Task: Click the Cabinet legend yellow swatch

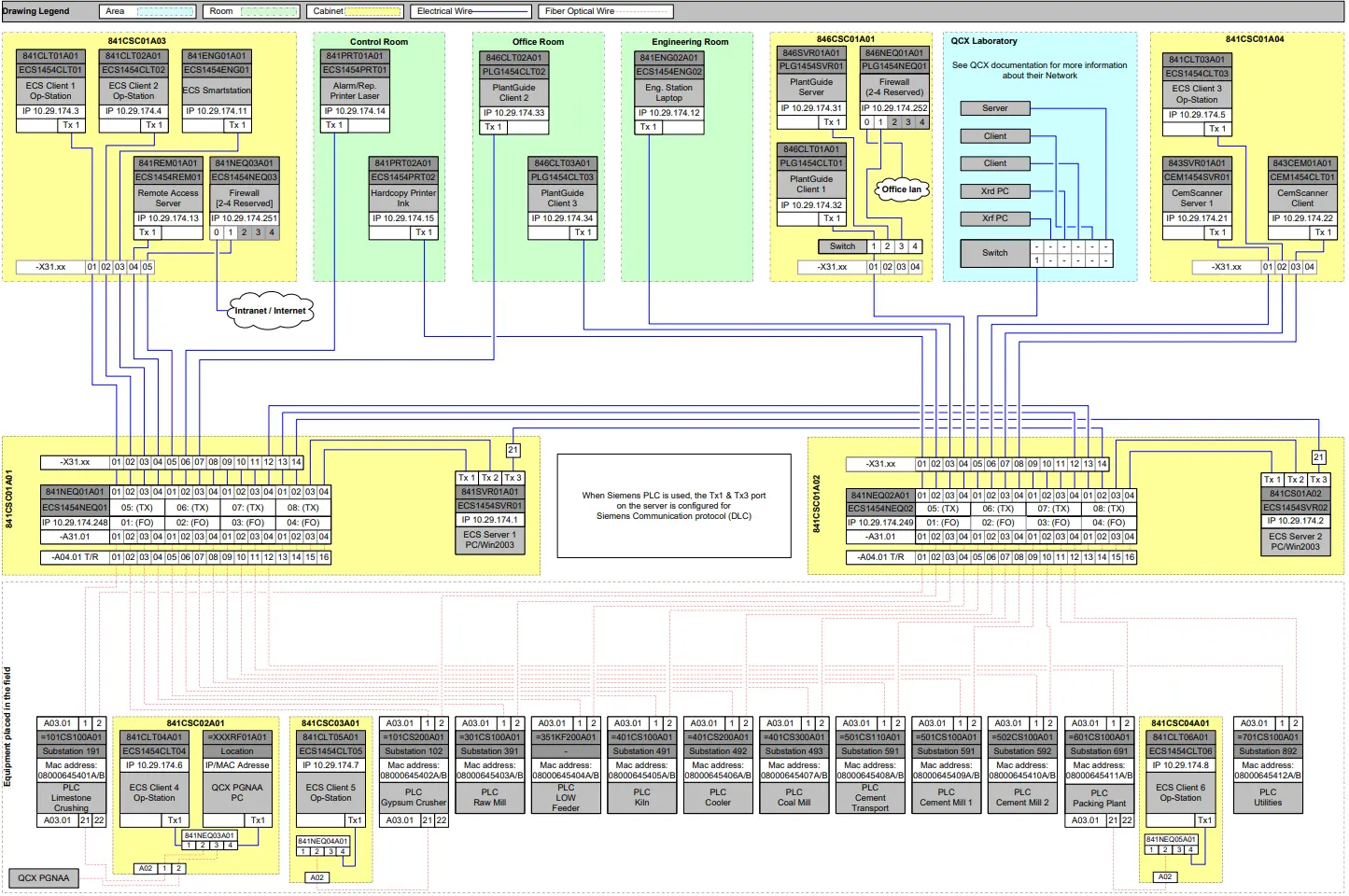Action: click(373, 11)
